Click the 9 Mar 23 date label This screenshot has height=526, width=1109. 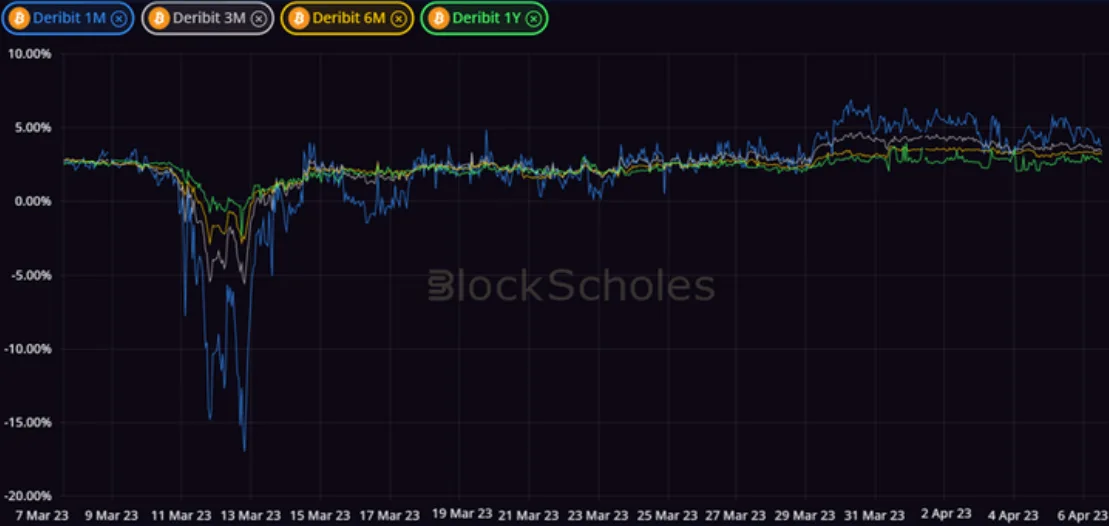[x=113, y=515]
